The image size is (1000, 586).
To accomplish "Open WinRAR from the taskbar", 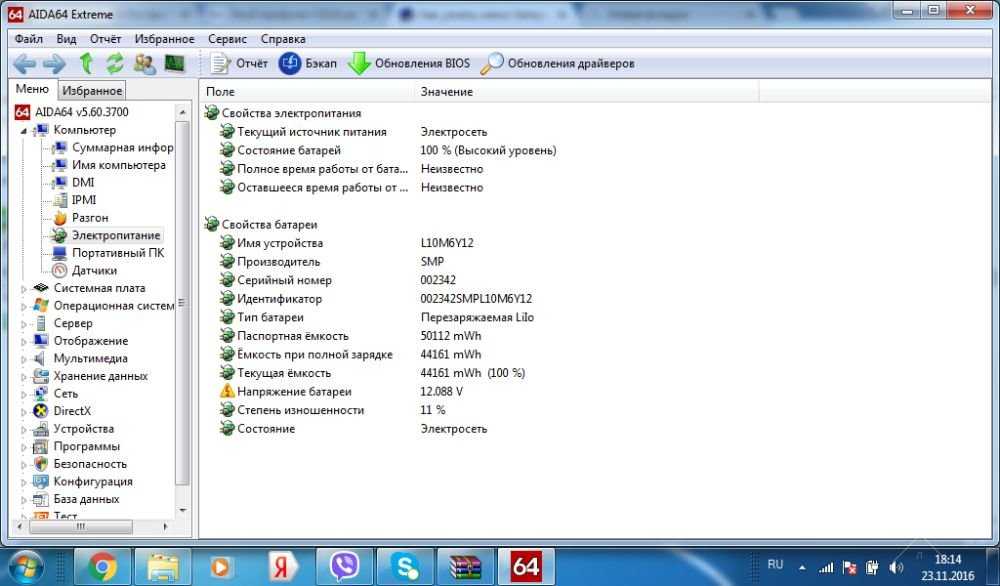I will [x=465, y=566].
